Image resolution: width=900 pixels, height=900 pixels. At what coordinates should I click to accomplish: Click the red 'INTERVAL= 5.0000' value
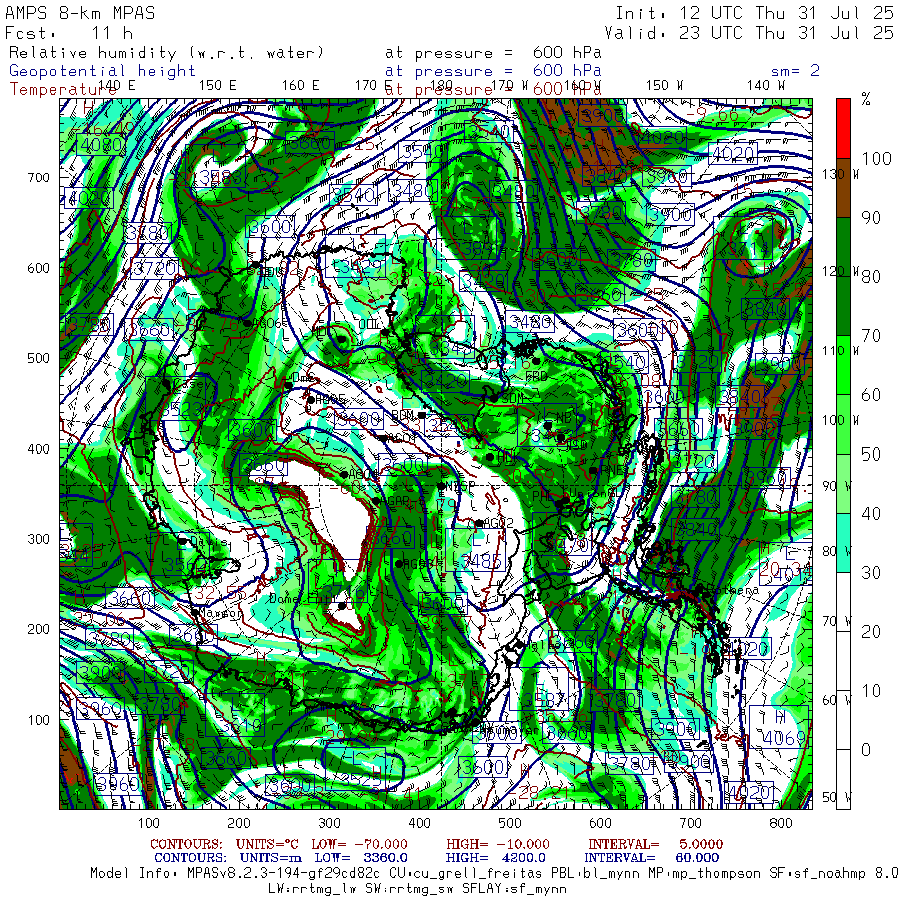[x=655, y=844]
